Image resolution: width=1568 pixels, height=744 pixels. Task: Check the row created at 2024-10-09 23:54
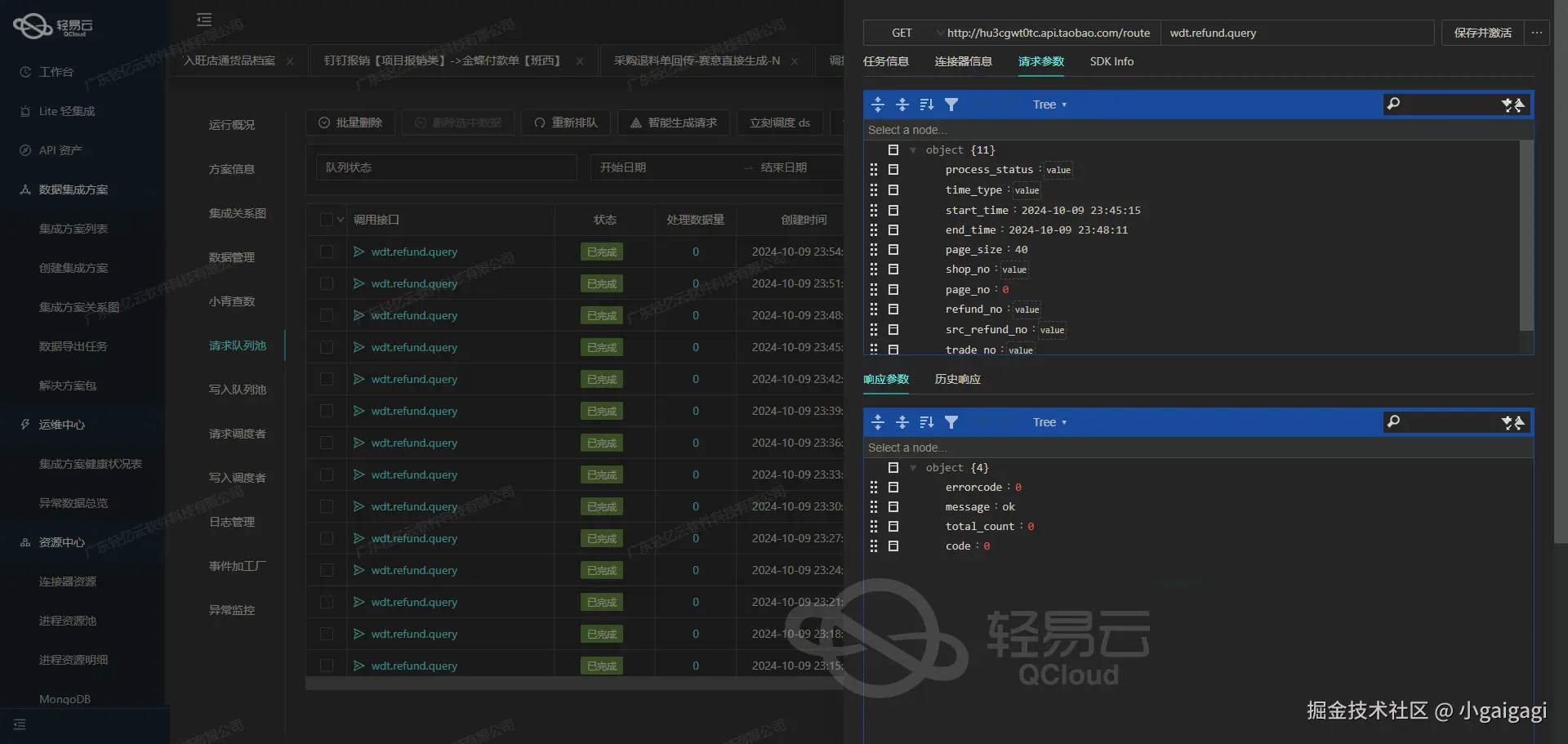[327, 252]
